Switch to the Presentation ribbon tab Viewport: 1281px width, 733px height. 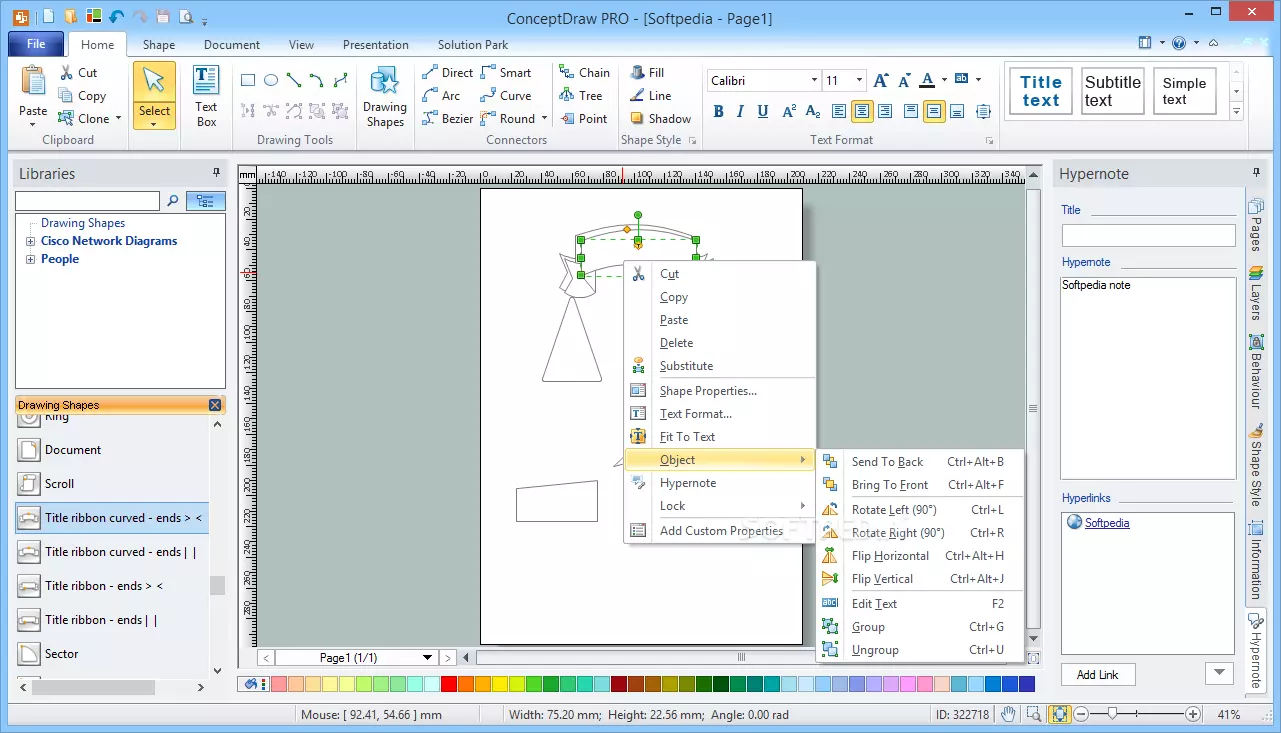click(x=375, y=44)
